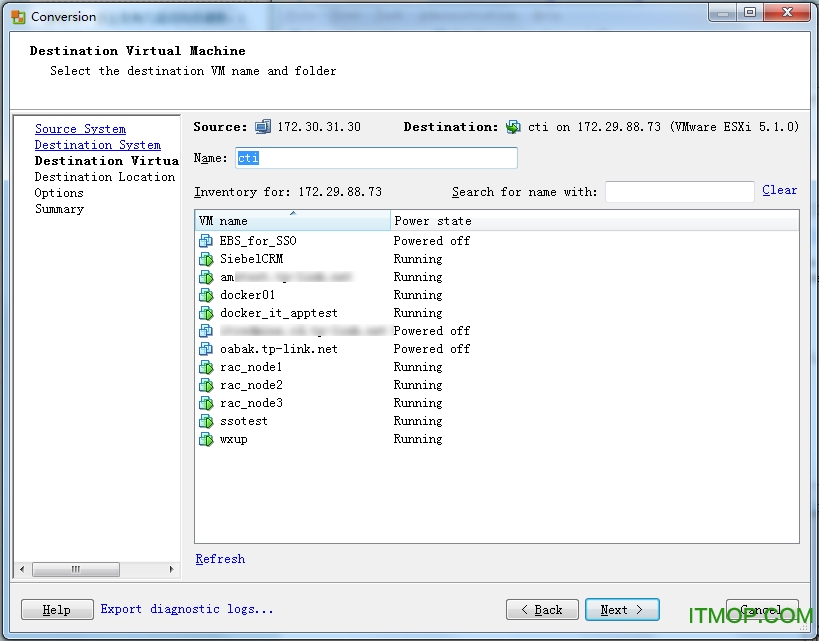Sort list by VM name column header

pos(292,221)
